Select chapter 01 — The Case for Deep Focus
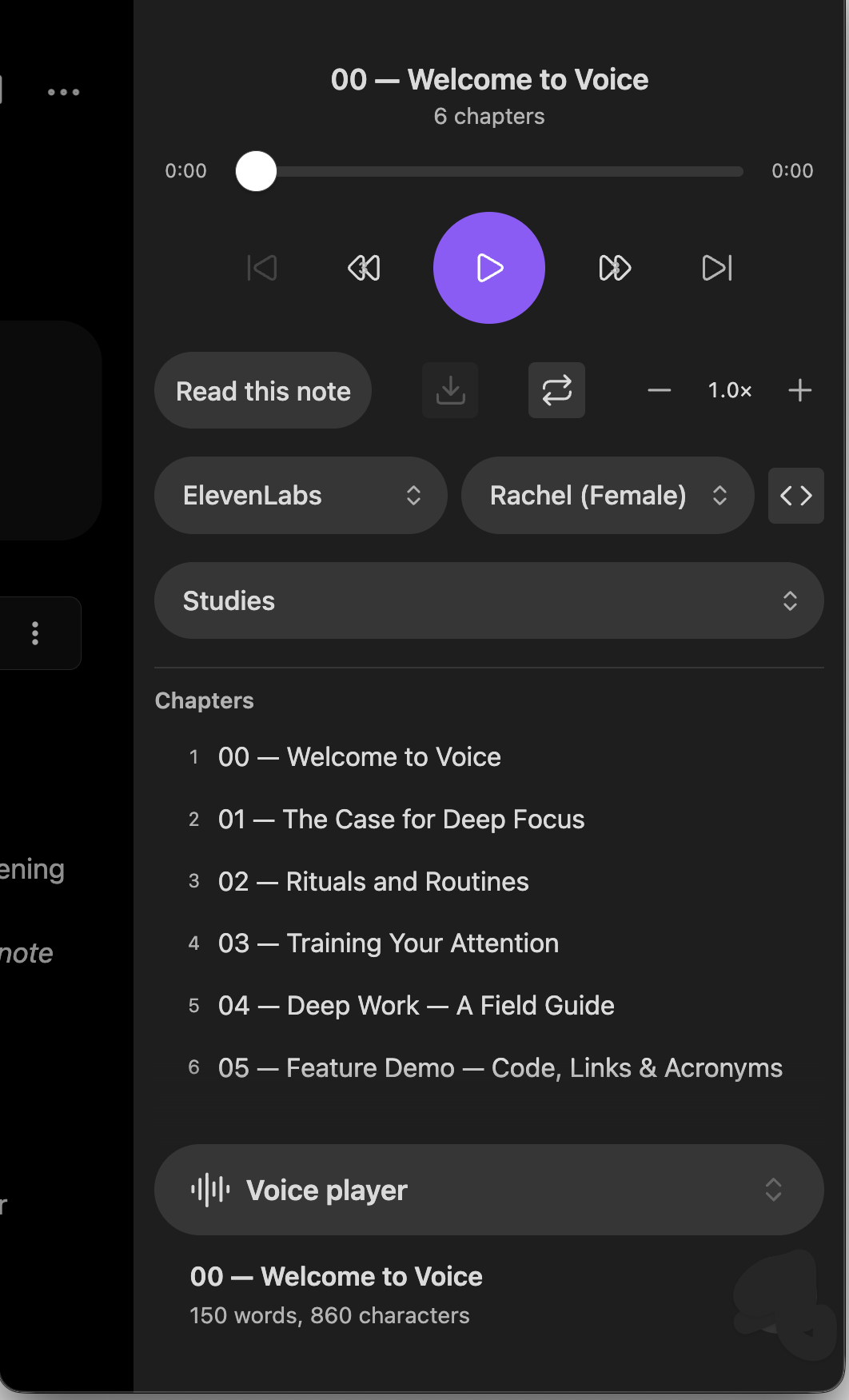The width and height of the screenshot is (849, 1400). [x=489, y=820]
